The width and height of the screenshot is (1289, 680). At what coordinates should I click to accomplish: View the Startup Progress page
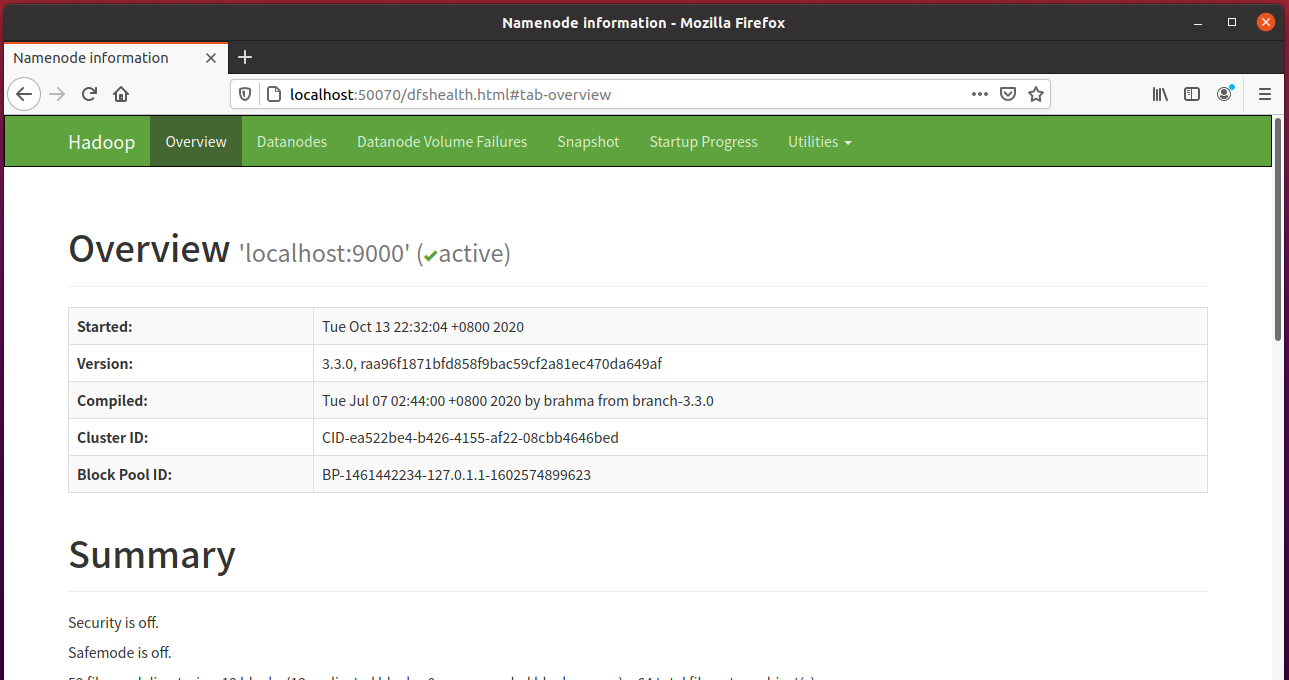coord(703,142)
